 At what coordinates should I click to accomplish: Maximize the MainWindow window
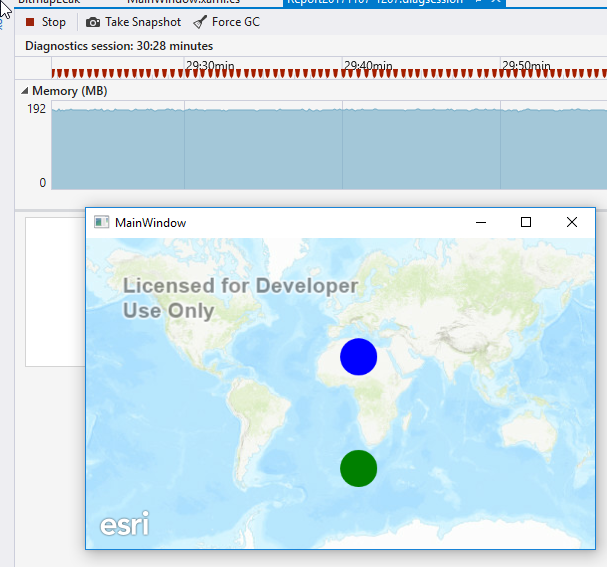(526, 222)
